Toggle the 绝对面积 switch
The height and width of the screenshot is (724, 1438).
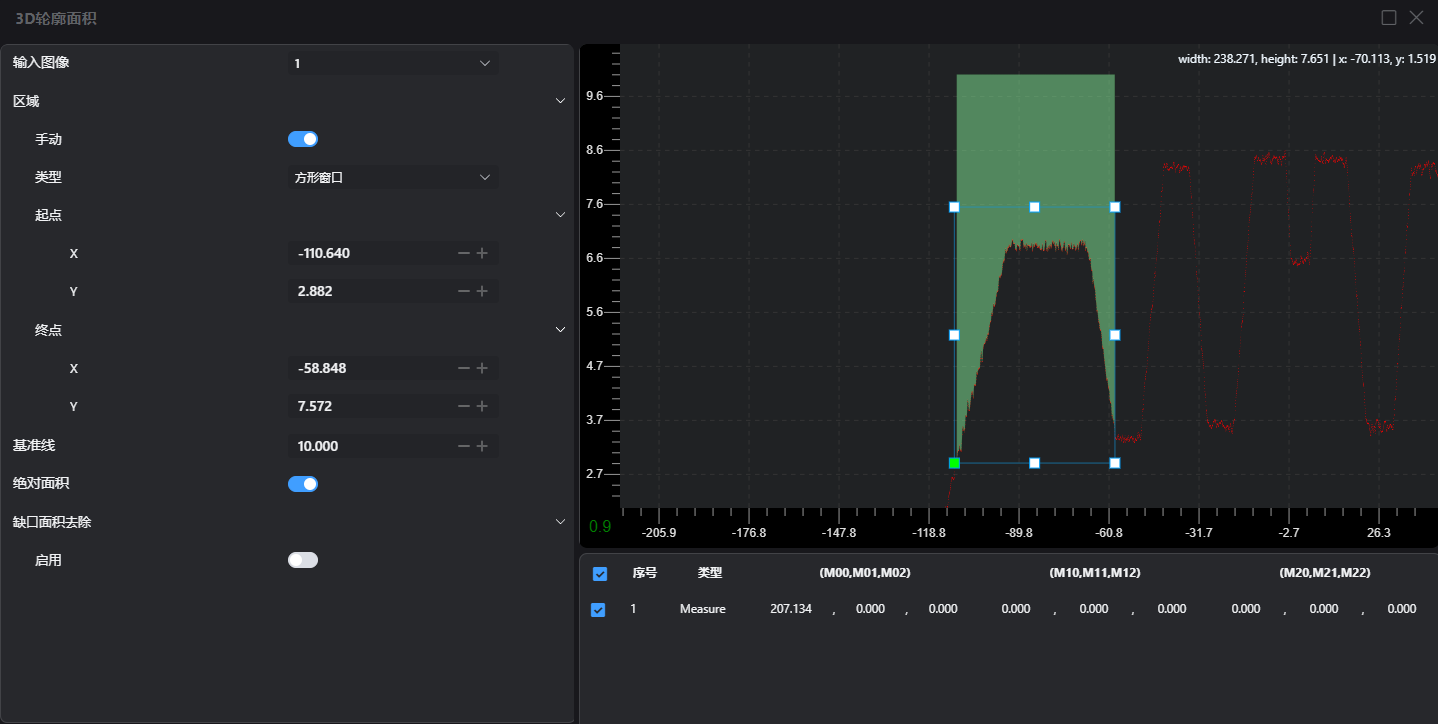(x=303, y=484)
